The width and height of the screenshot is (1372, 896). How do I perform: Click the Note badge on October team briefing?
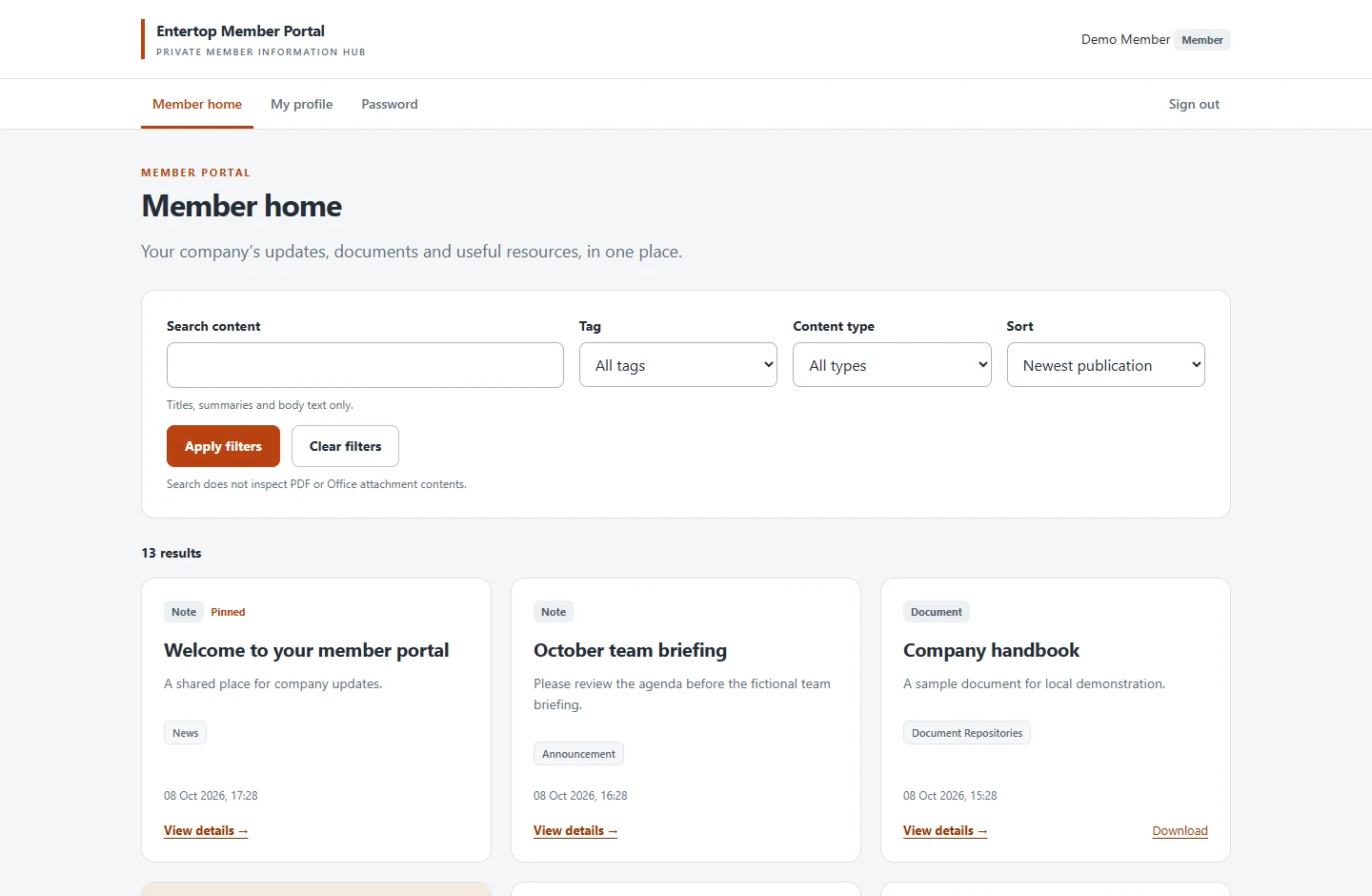[554, 612]
